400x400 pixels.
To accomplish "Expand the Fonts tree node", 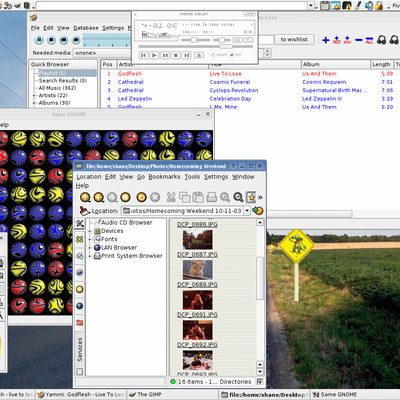I will [x=90, y=239].
